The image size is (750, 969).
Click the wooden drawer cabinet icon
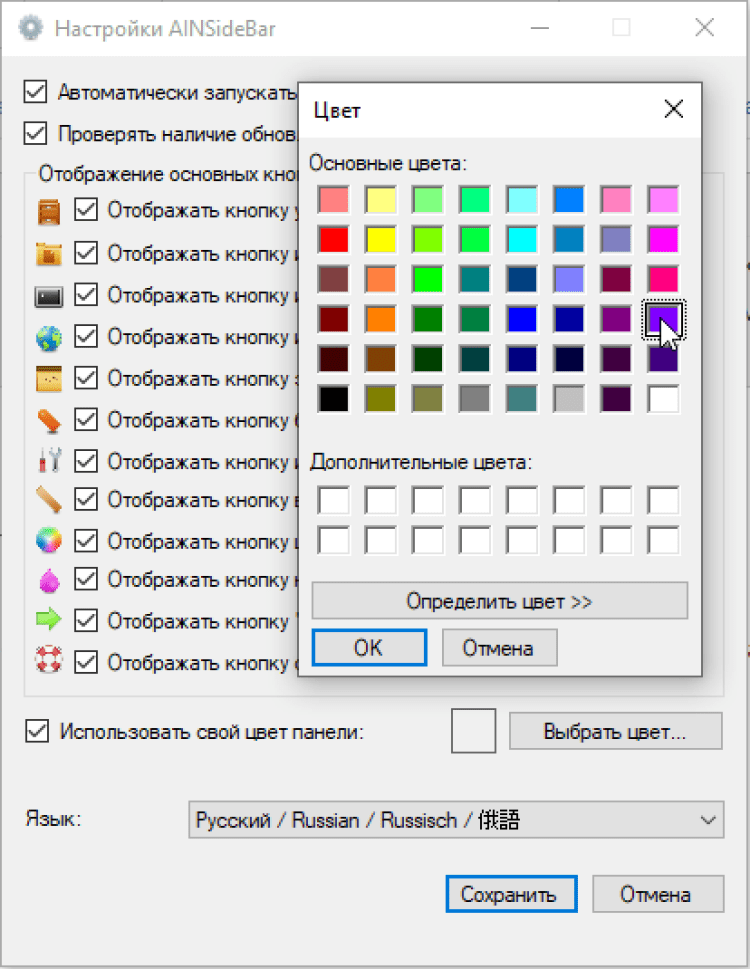(49, 211)
